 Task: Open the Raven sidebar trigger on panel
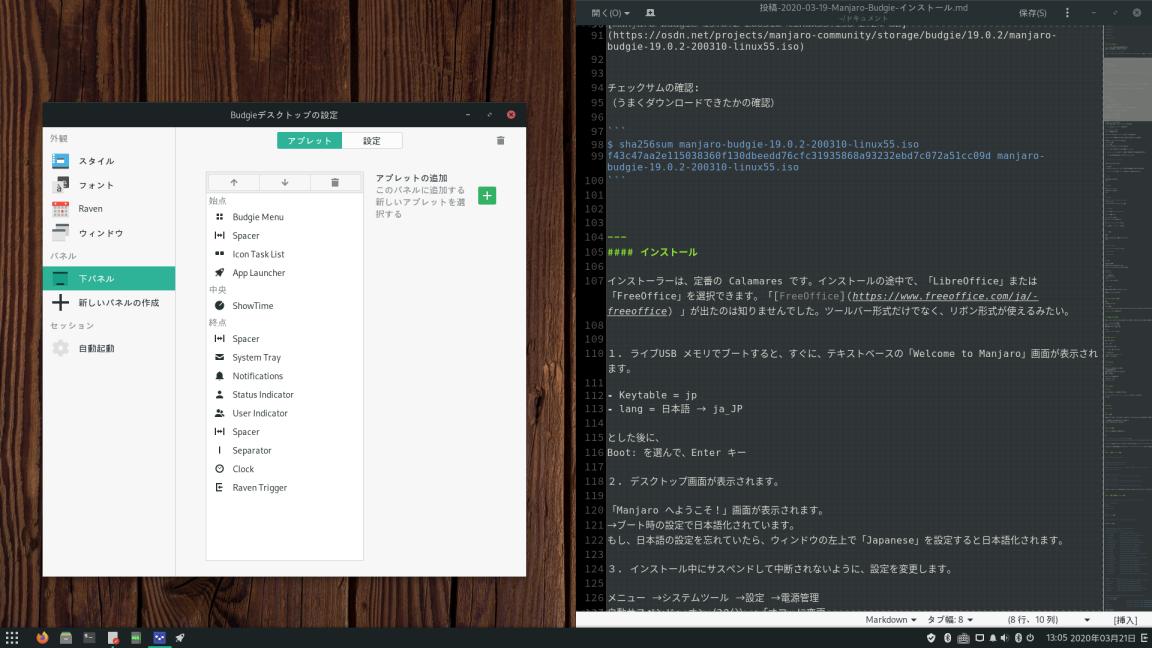pos(1145,638)
